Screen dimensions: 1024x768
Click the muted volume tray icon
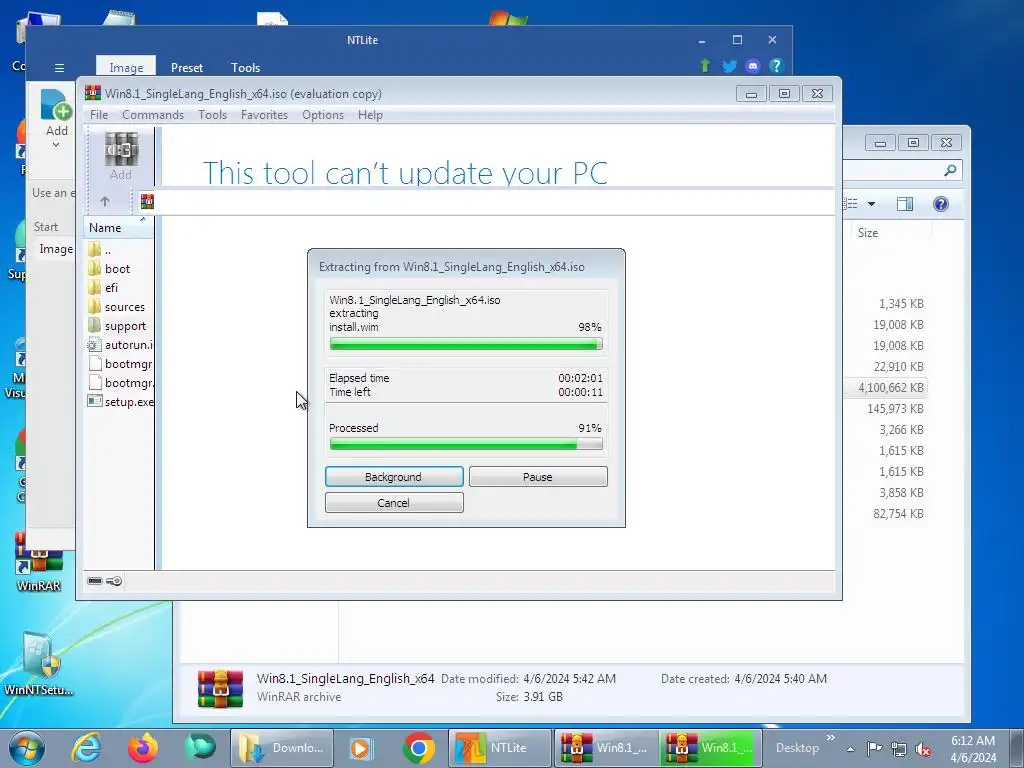tap(923, 750)
